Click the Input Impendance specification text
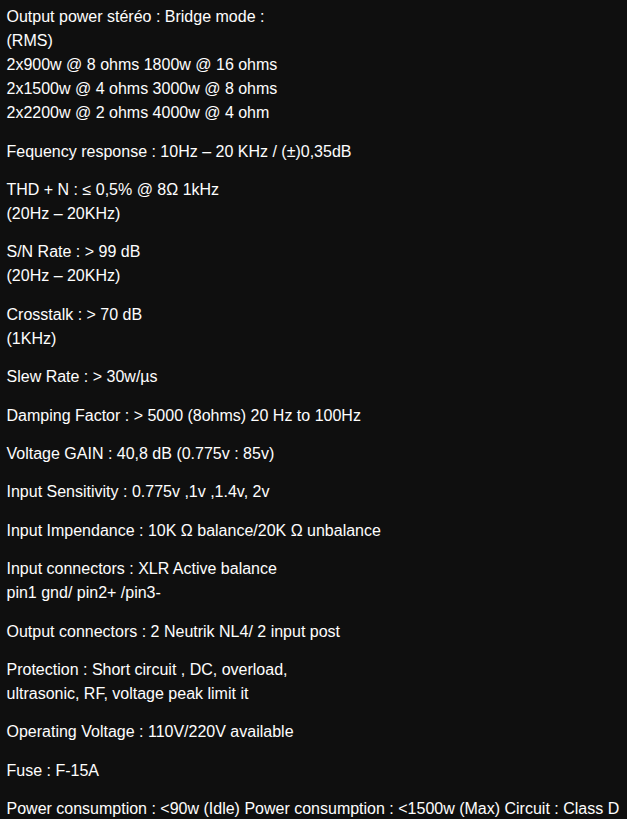 (193, 531)
